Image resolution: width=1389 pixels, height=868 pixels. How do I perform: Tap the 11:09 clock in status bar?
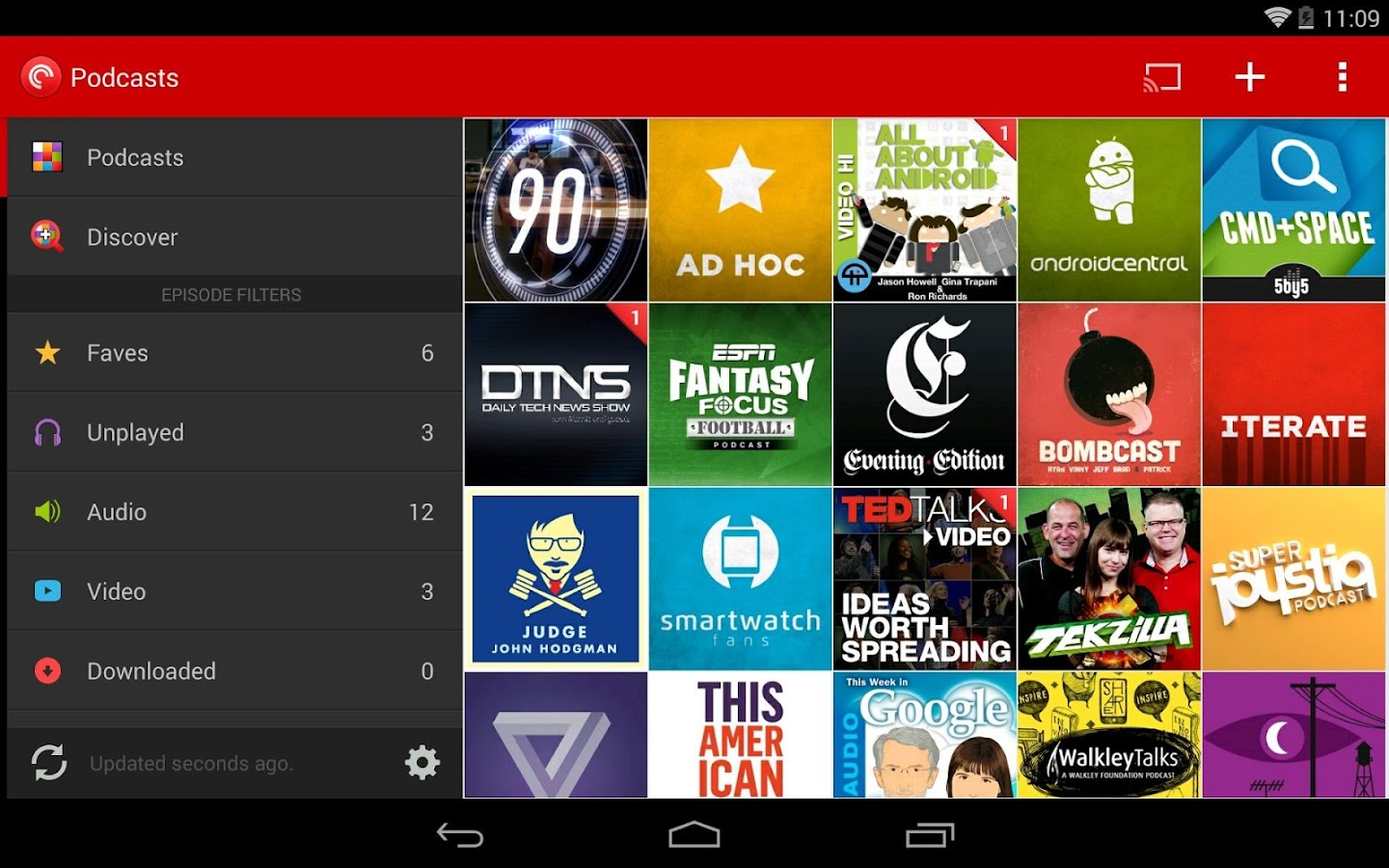tap(1351, 18)
